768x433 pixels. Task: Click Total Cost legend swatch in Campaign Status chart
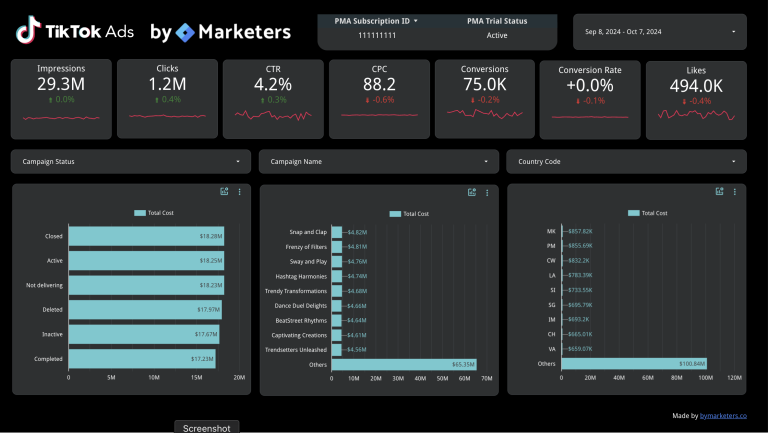[139, 213]
